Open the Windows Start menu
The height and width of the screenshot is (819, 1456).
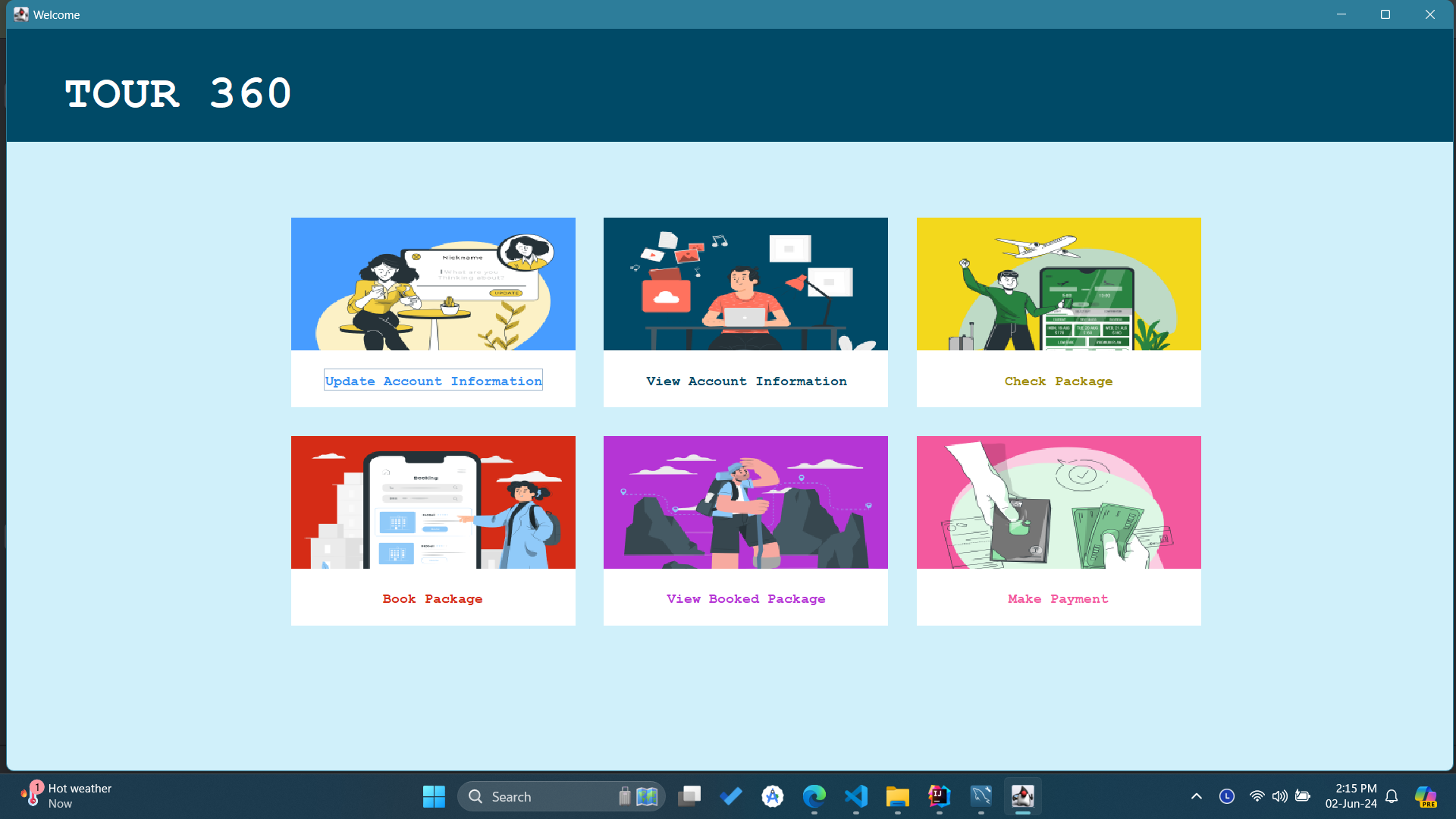coord(434,796)
